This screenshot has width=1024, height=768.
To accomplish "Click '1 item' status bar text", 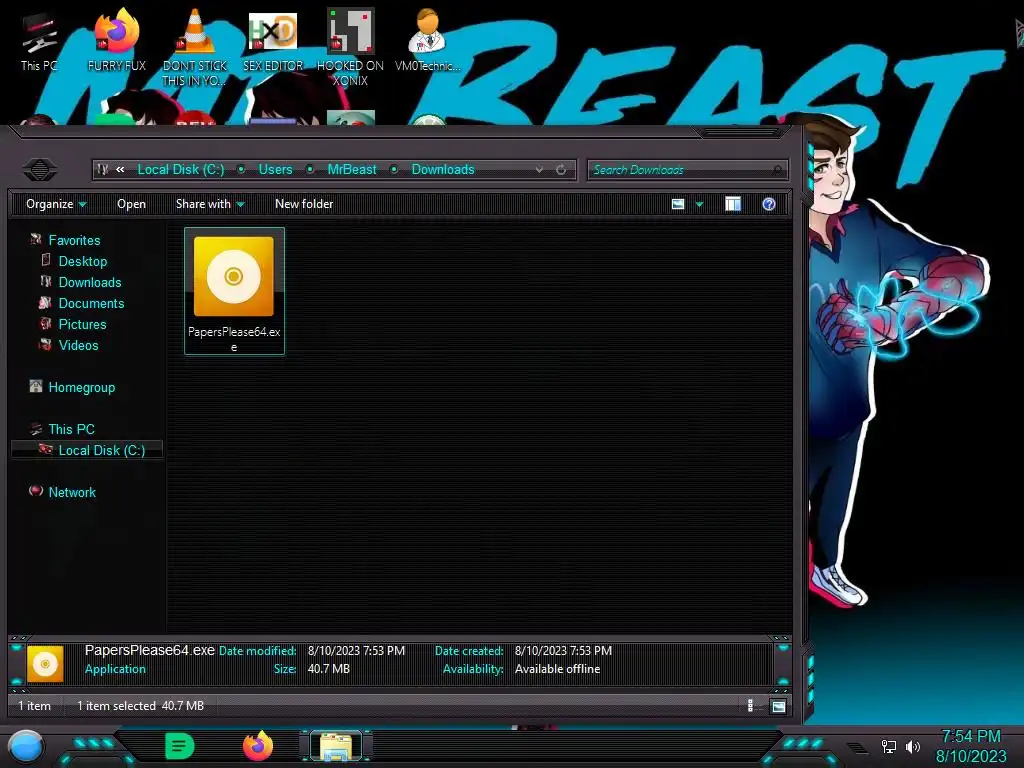I will (x=34, y=706).
